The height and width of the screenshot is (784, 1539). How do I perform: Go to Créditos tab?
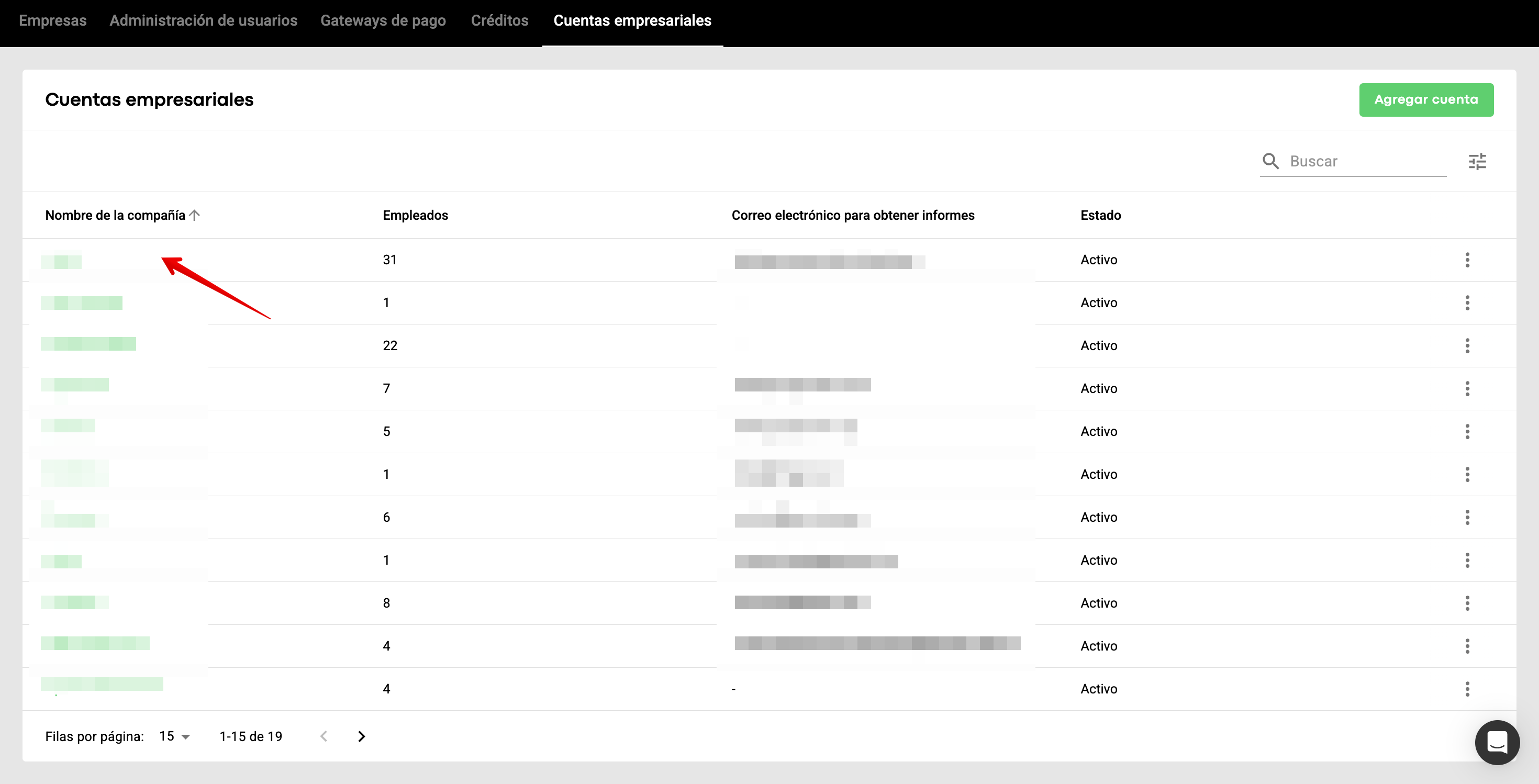pyautogui.click(x=499, y=20)
